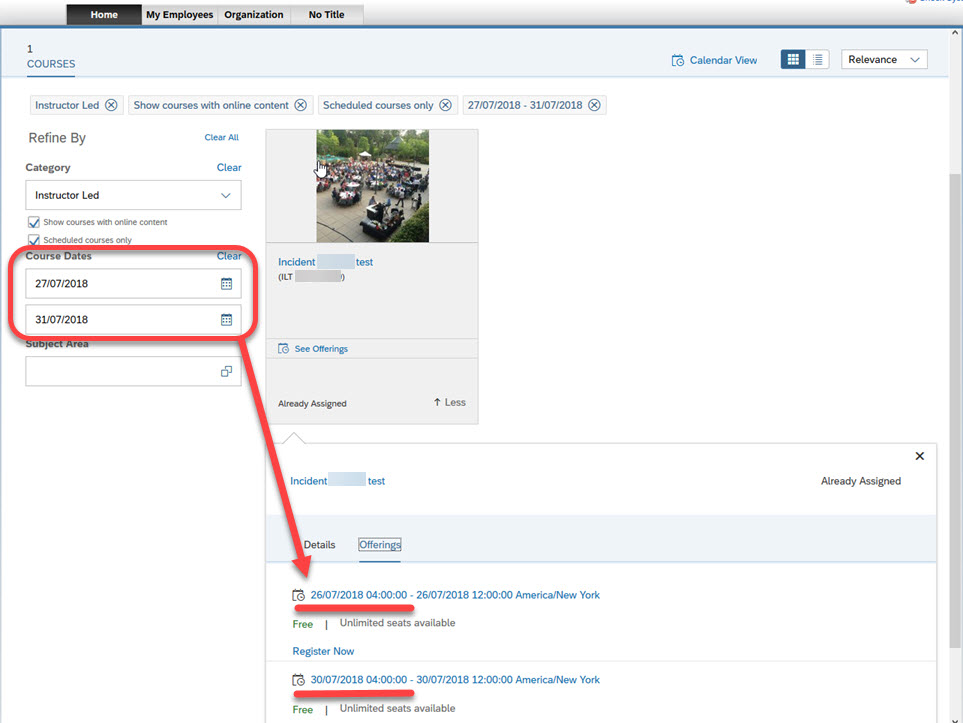Open the 30/07/2018 04:00:00 offering link

coord(455,680)
